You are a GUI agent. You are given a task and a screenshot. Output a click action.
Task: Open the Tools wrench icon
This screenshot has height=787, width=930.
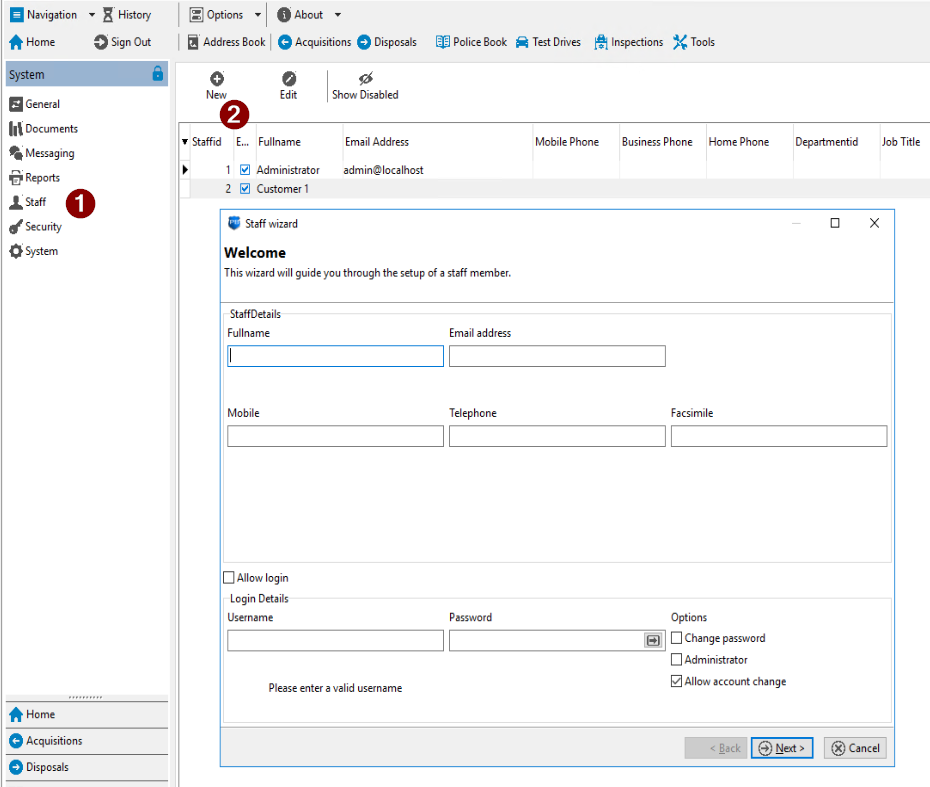click(x=680, y=42)
